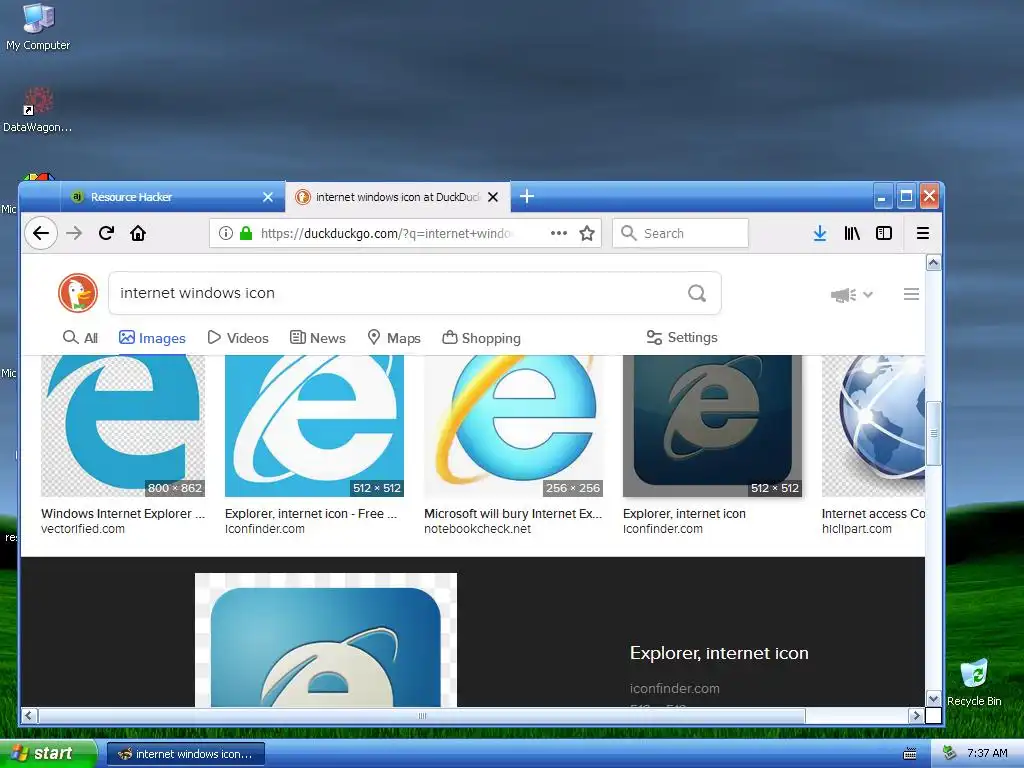Open DuckDuckGo side menu icon
This screenshot has height=768, width=1024.
coord(911,295)
